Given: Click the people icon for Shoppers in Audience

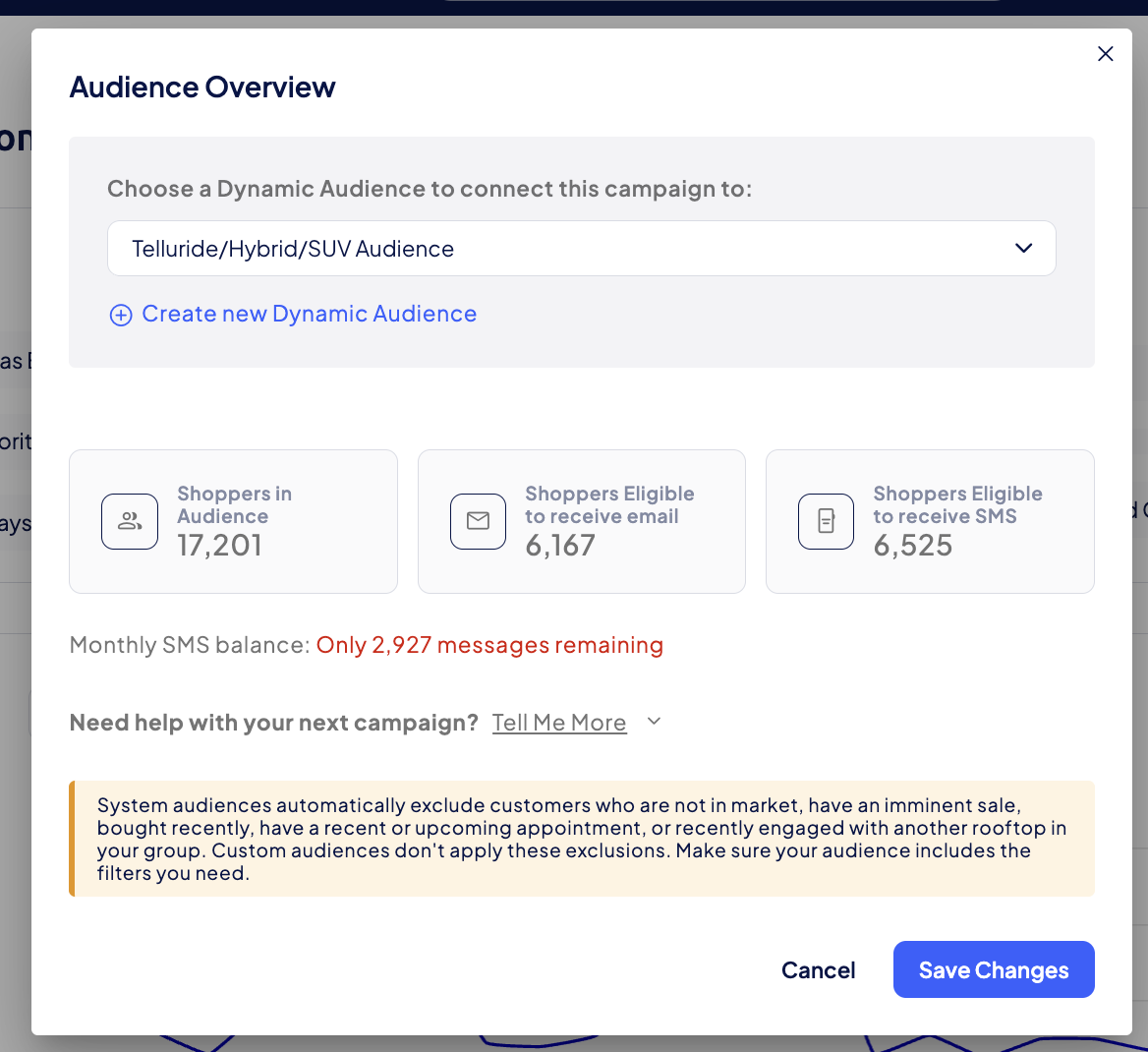Looking at the screenshot, I should point(130,522).
